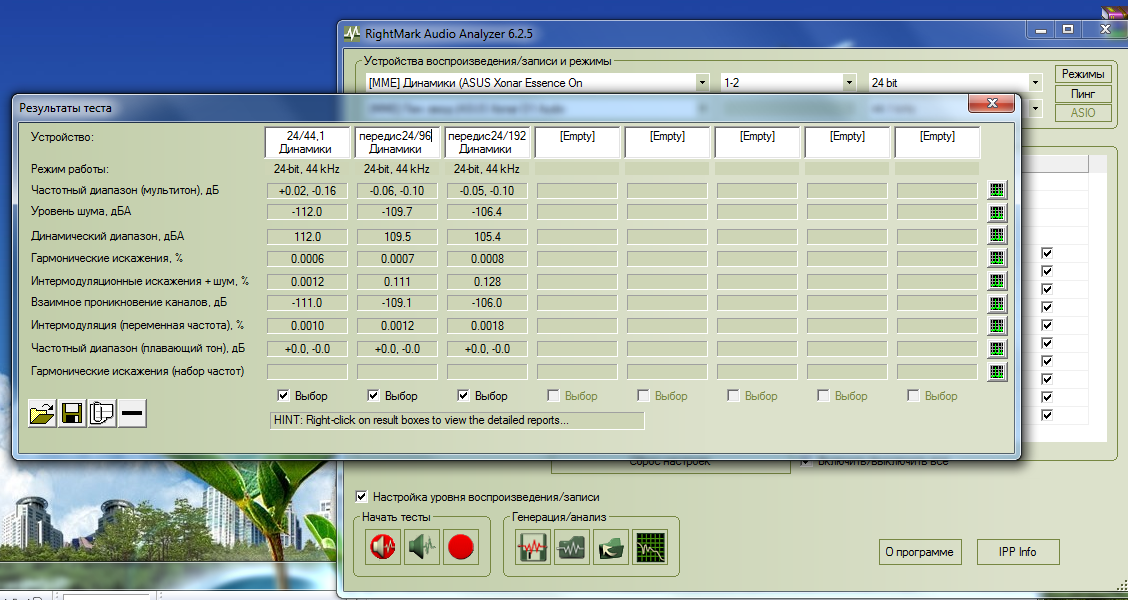The width and height of the screenshot is (1128, 600).
Task: Click frequency response value -0.06, -0.10
Action: point(397,191)
